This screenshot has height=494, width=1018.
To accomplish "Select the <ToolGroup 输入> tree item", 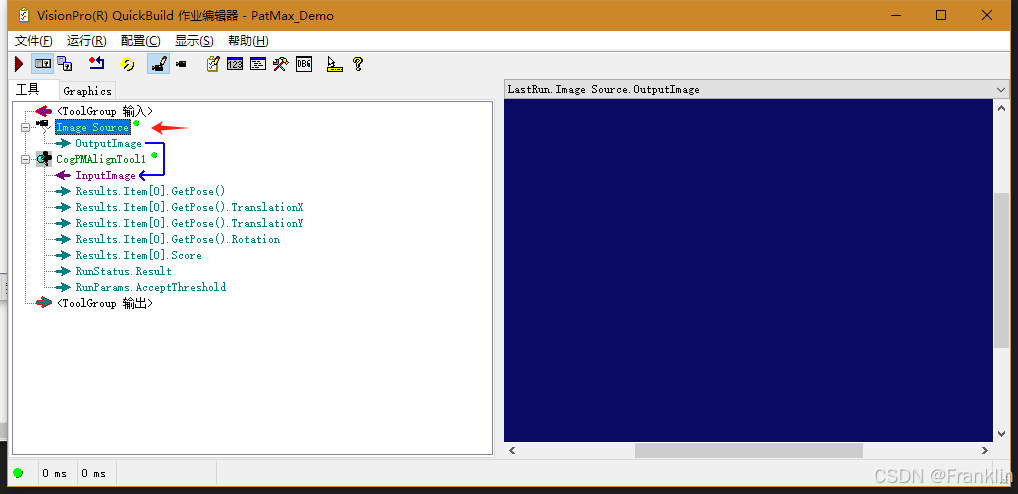I will (105, 112).
